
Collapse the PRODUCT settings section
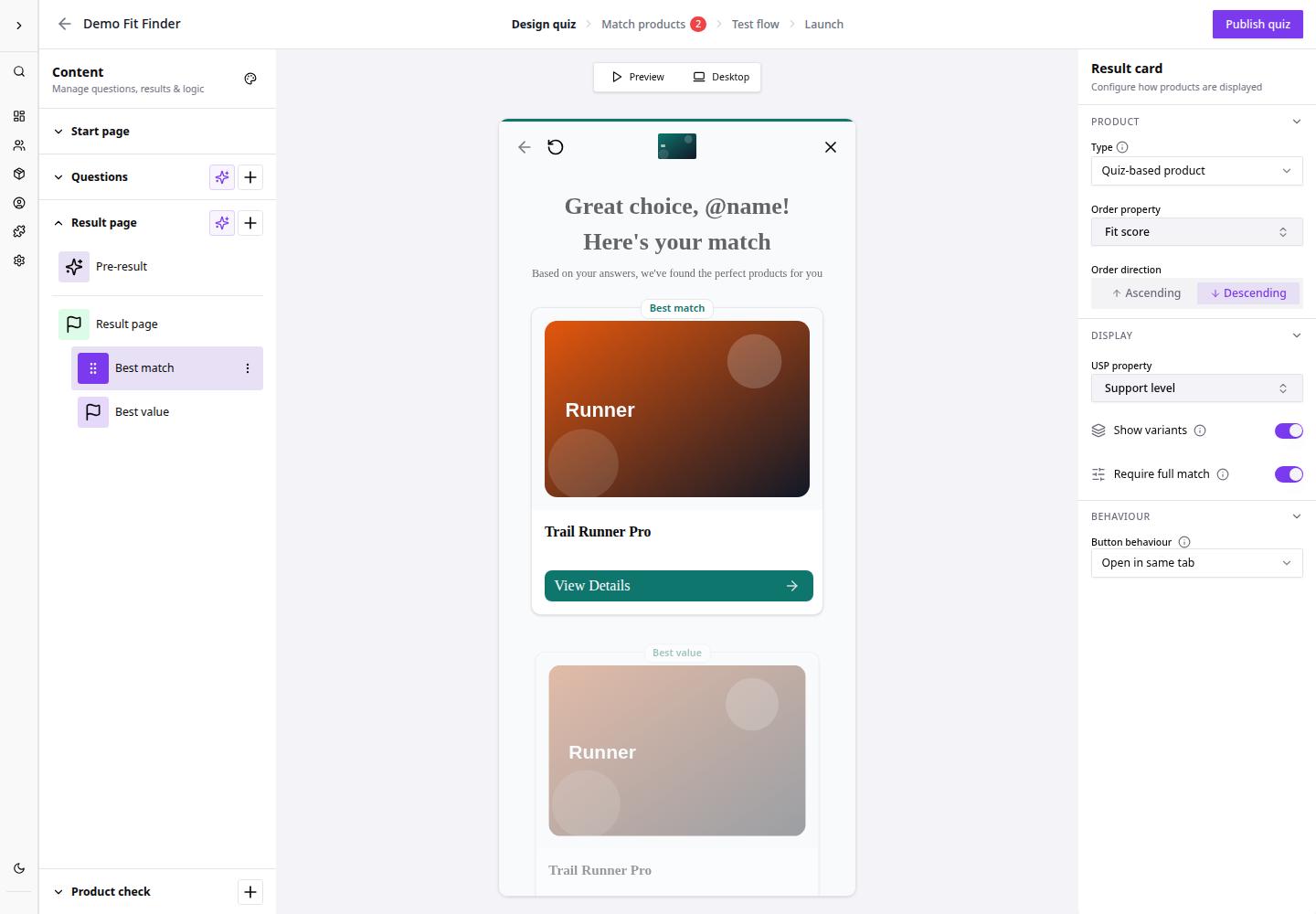tap(1296, 122)
